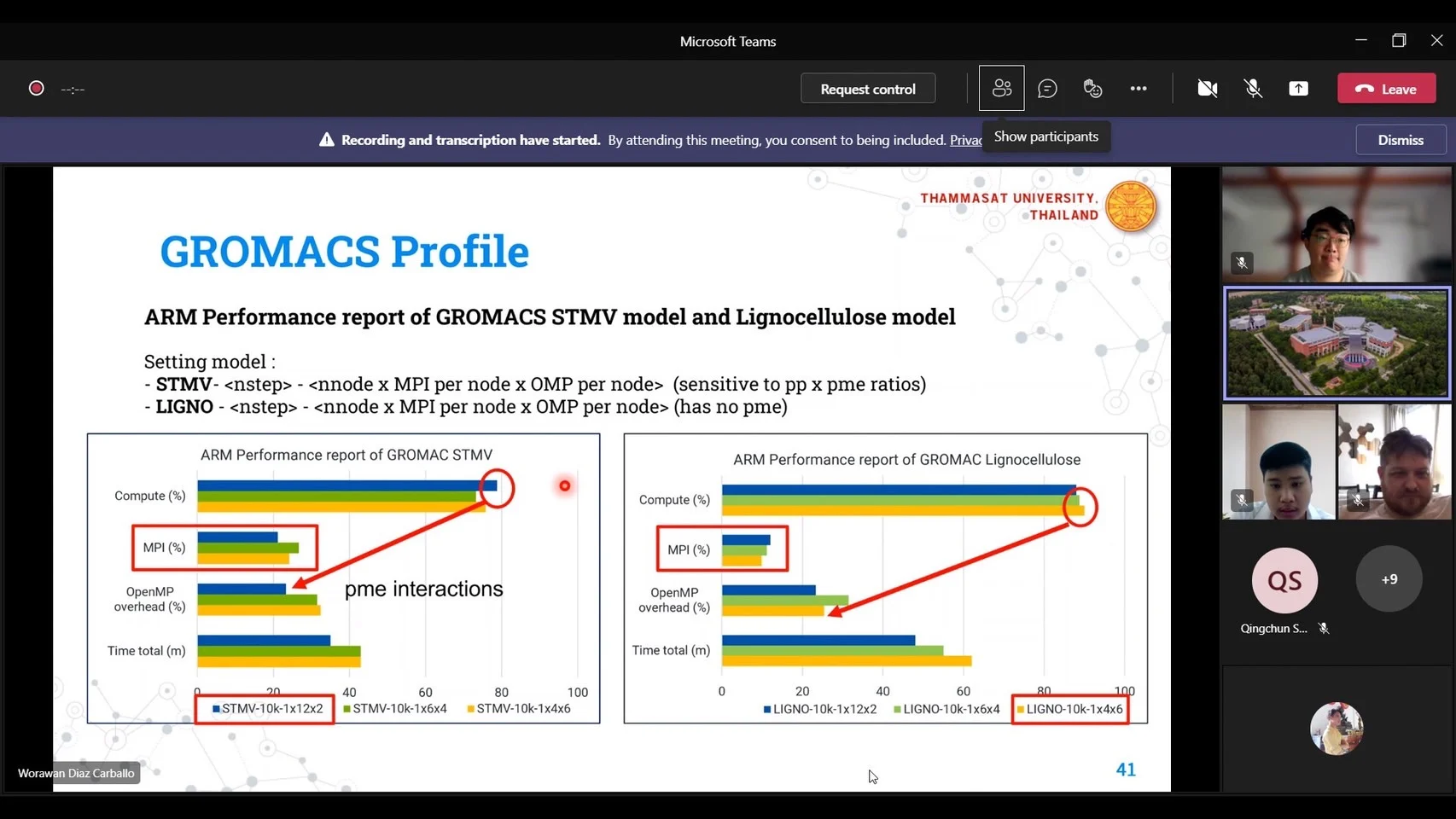This screenshot has width=1456, height=819.
Task: Click the STMV-10k-1x12x2 blue legend swatch
Action: (x=217, y=709)
